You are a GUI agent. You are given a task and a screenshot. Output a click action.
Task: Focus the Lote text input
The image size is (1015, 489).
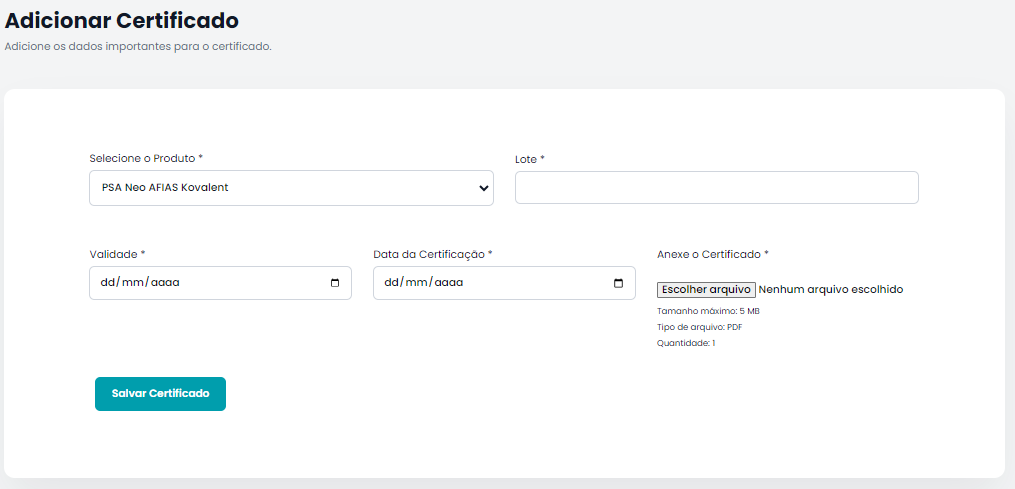pyautogui.click(x=716, y=188)
